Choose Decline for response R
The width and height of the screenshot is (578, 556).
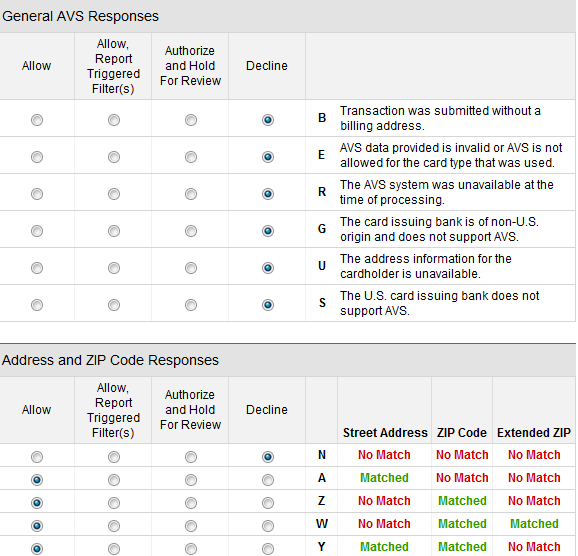pos(268,194)
